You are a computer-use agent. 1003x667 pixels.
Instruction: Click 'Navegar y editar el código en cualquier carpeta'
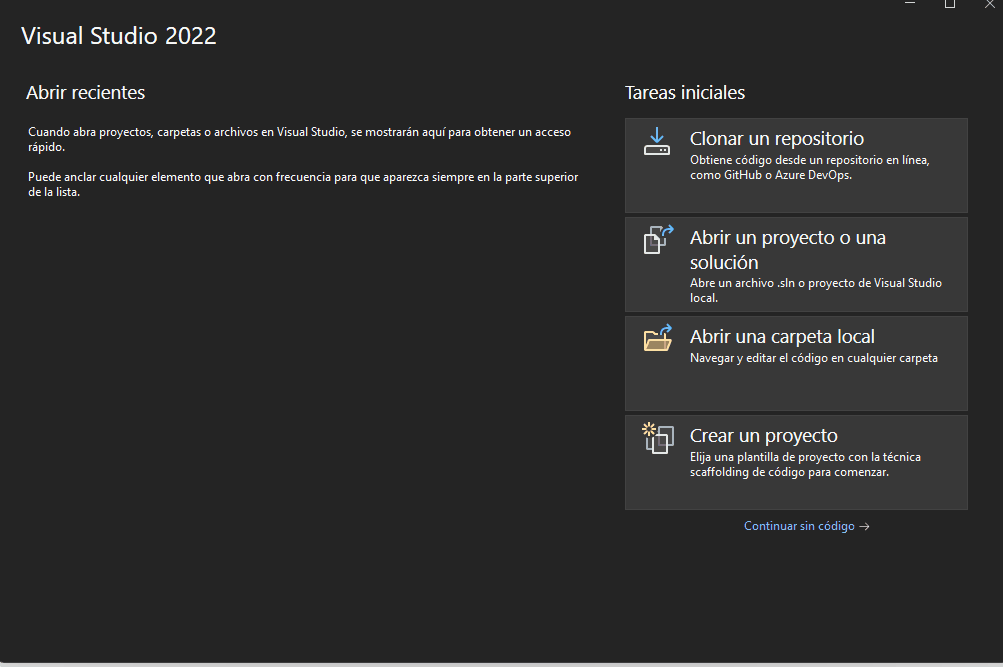(x=814, y=358)
